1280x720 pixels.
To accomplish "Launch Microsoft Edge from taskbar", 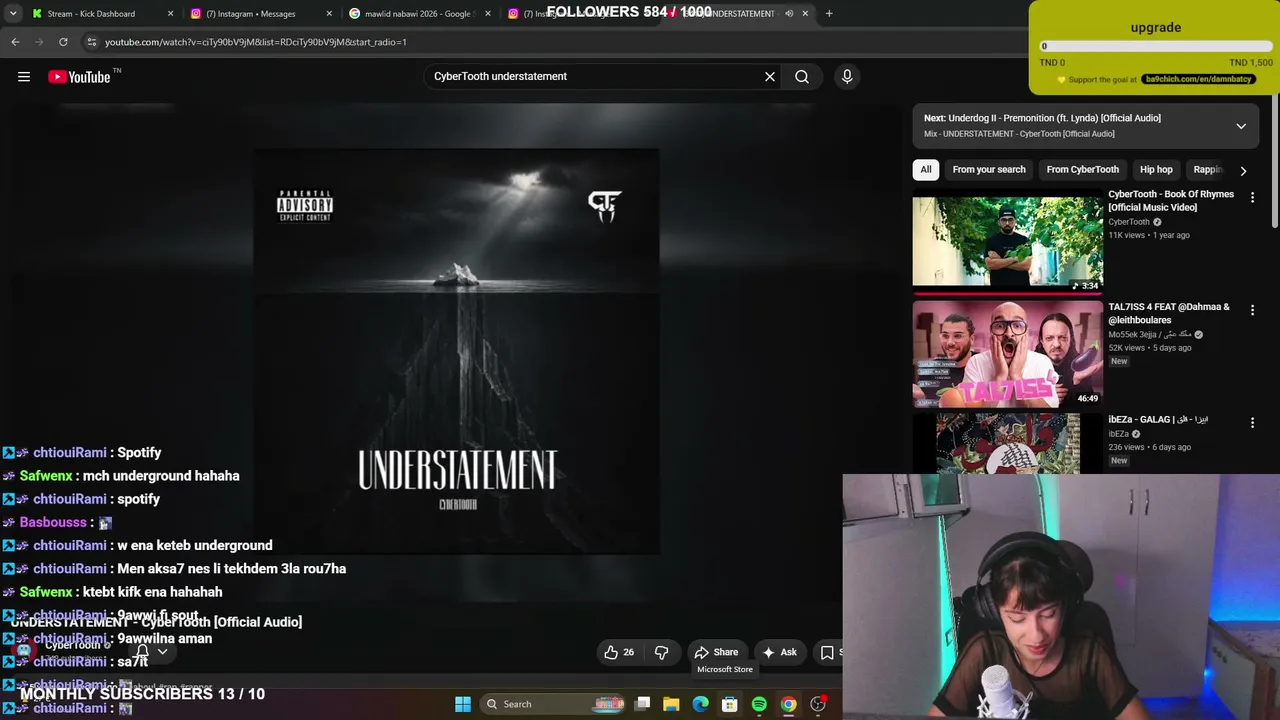I will (701, 704).
